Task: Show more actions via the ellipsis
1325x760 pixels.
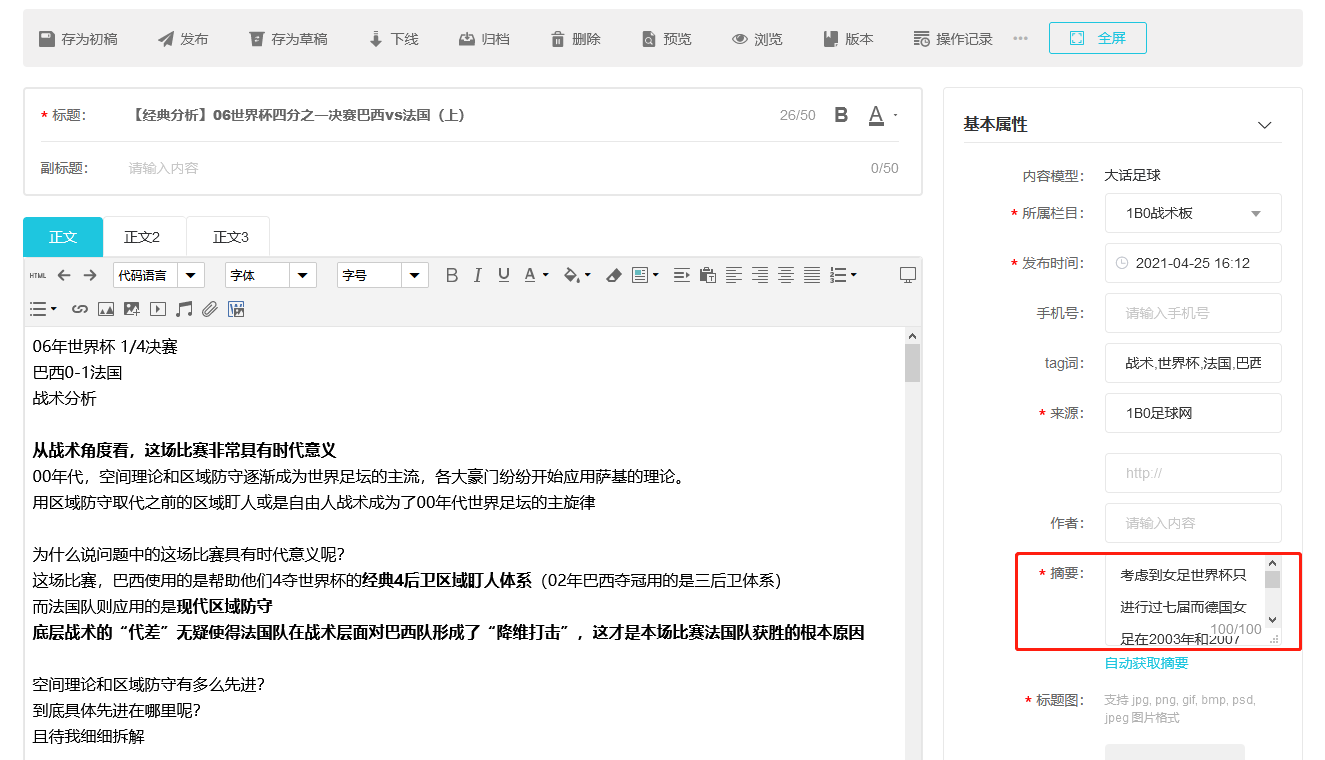Action: pyautogui.click(x=1020, y=39)
